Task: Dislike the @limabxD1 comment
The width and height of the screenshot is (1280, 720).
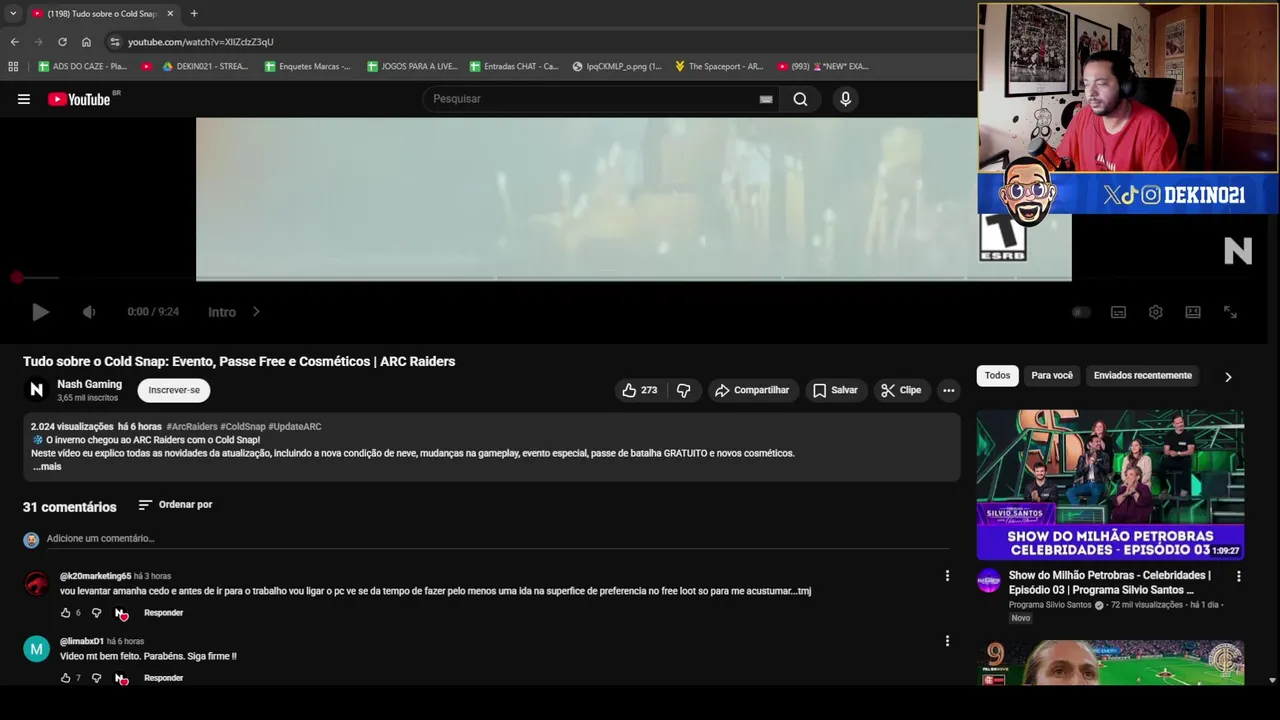Action: 96,678
